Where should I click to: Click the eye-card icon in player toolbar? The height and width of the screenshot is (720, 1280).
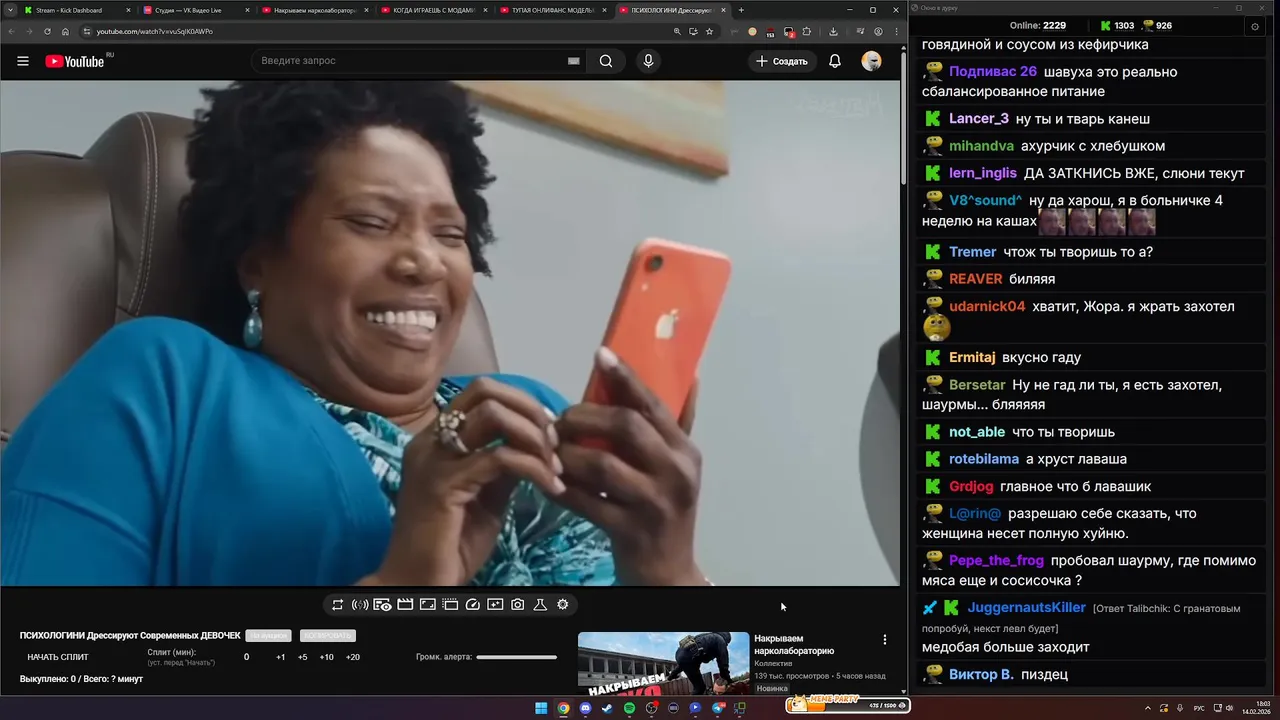point(382,605)
